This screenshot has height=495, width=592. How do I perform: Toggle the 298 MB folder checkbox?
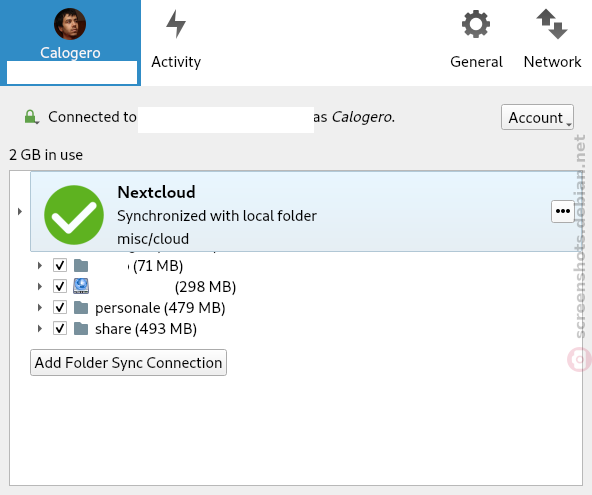click(x=60, y=286)
